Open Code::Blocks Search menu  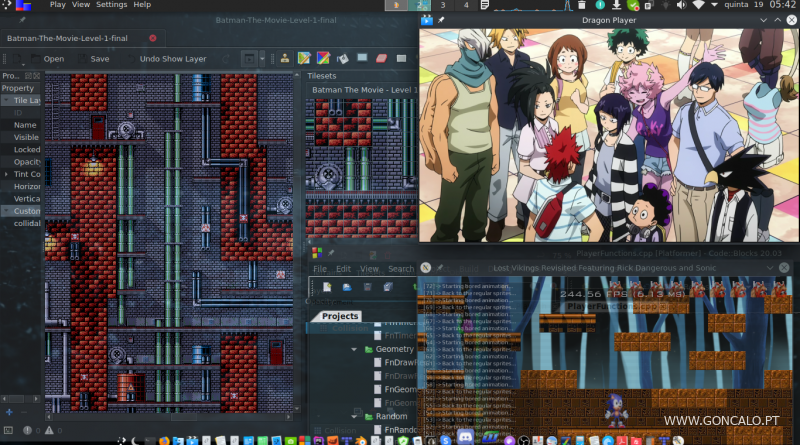click(x=401, y=268)
